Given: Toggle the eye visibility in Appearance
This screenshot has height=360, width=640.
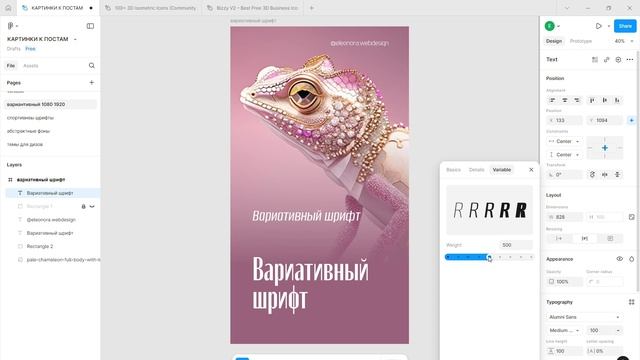Looking at the screenshot, I should [x=620, y=259].
